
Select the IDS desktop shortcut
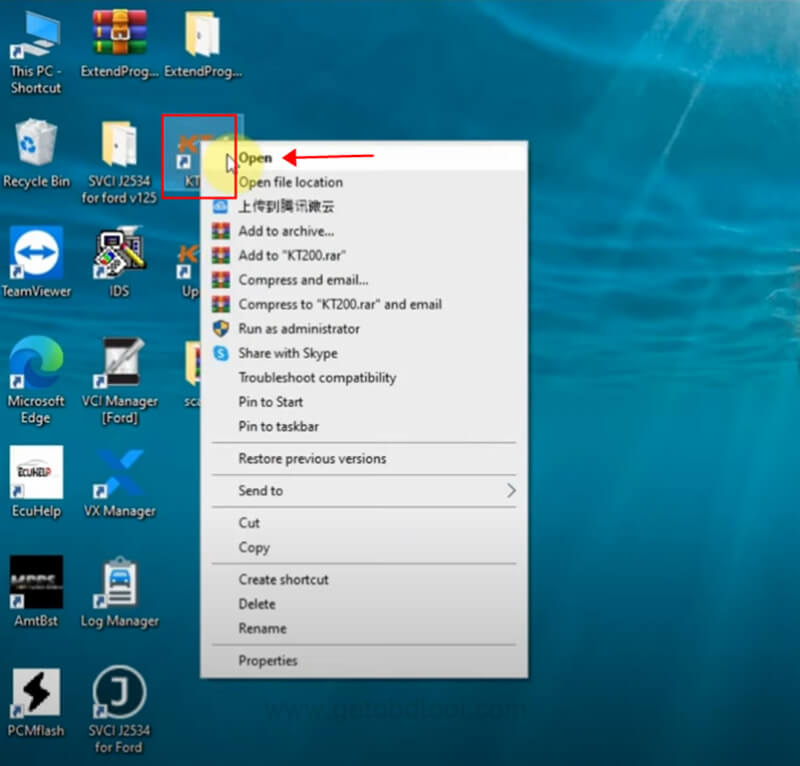coord(119,254)
